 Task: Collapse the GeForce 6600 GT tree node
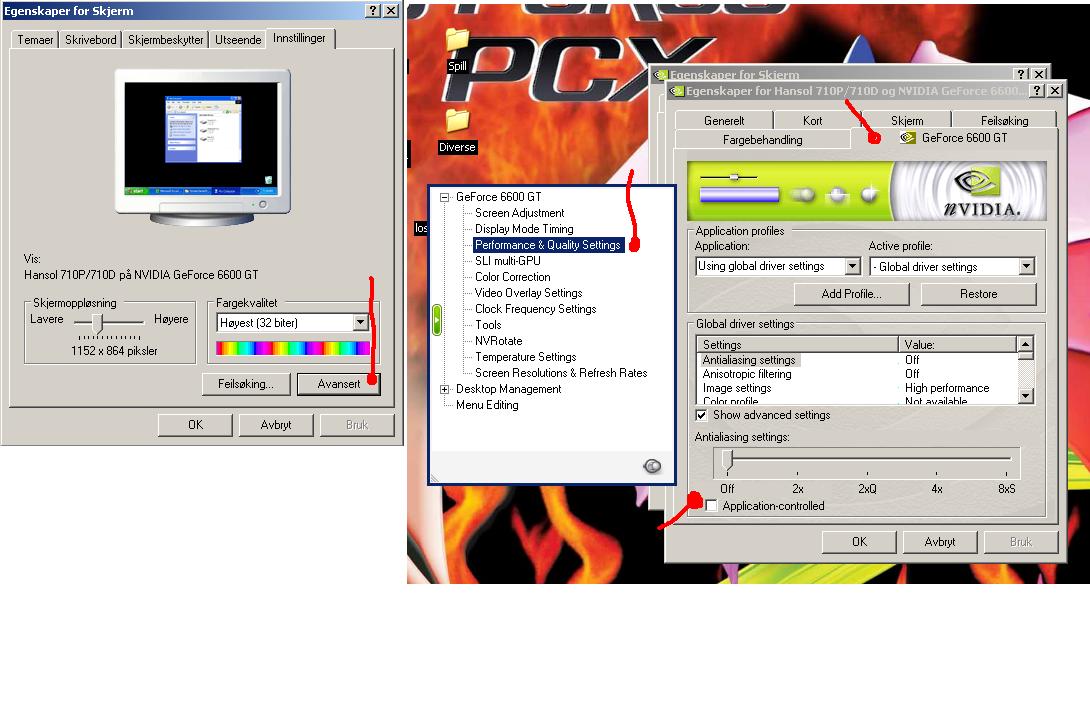click(444, 197)
